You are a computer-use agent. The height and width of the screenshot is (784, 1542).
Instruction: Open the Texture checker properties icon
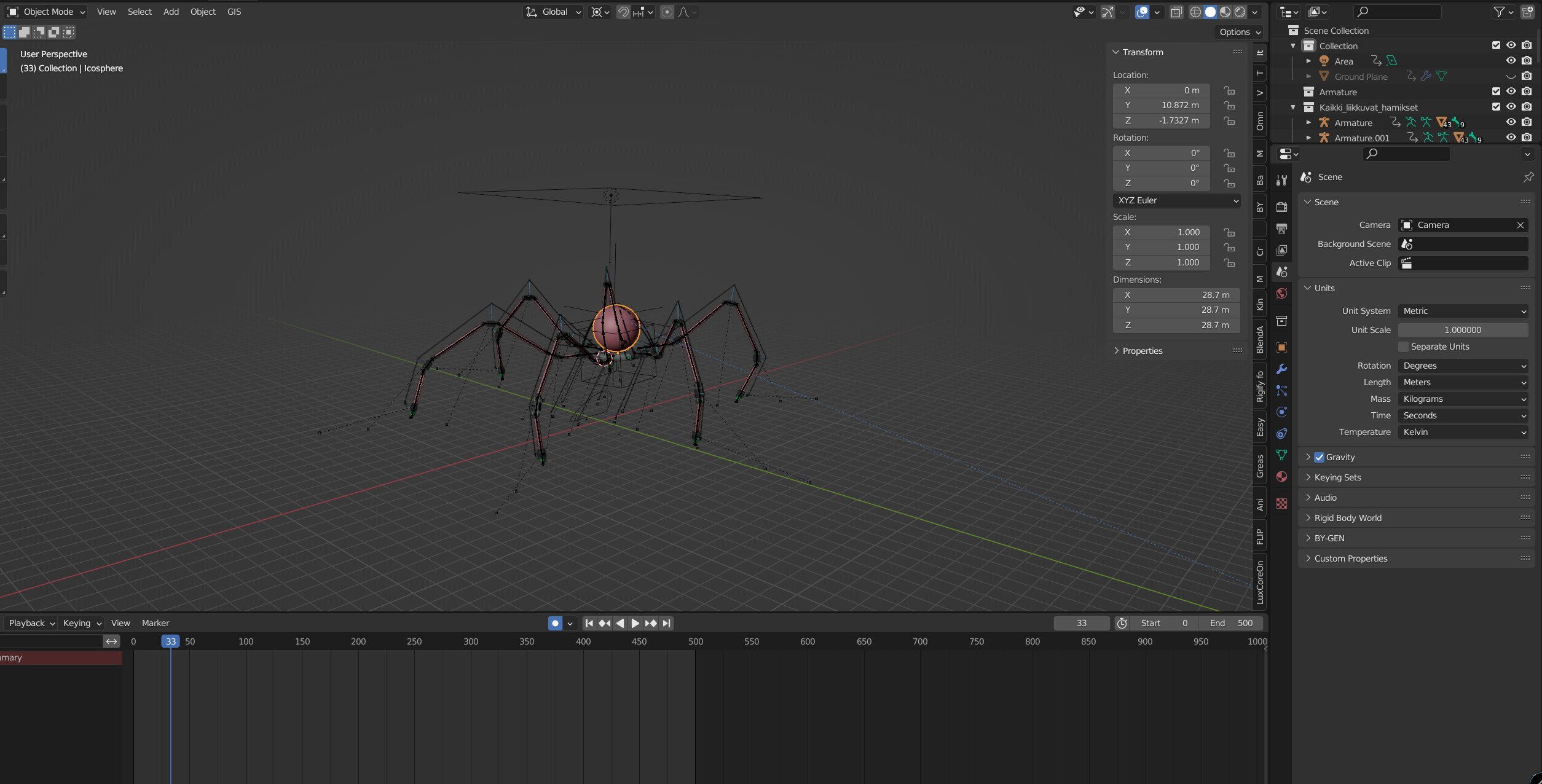1281,503
